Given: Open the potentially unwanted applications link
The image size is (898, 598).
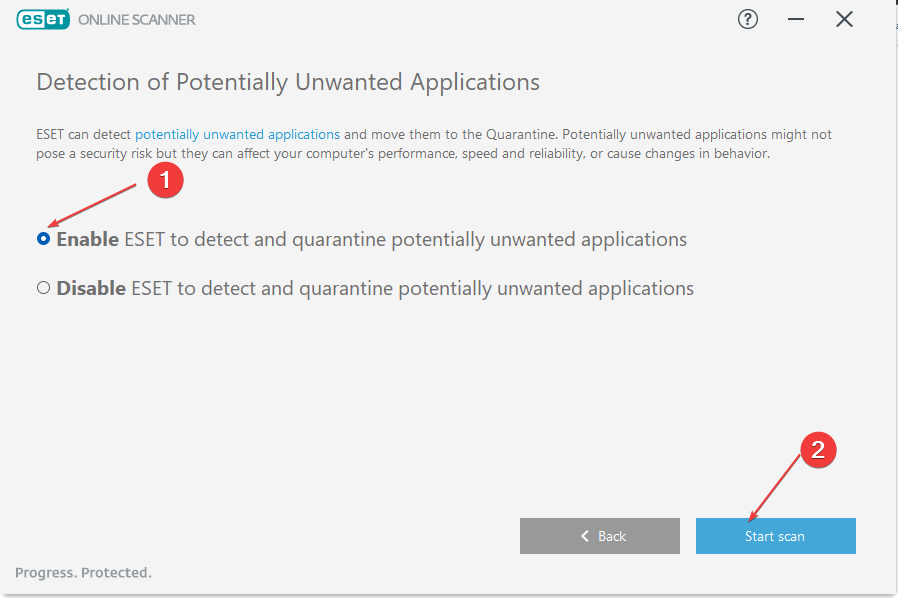Looking at the screenshot, I should (x=238, y=134).
